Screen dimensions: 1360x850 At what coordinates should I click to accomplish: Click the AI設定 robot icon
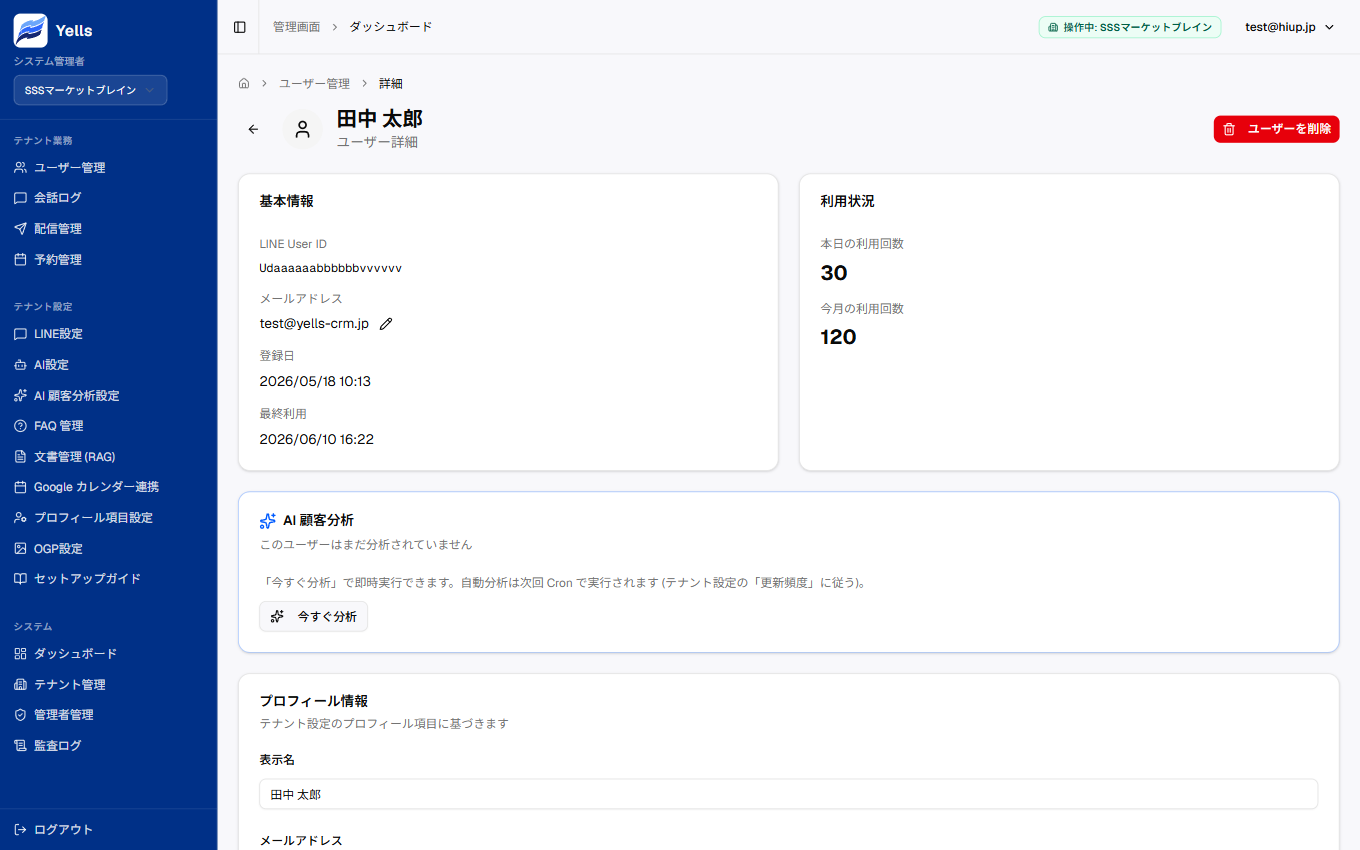20,365
